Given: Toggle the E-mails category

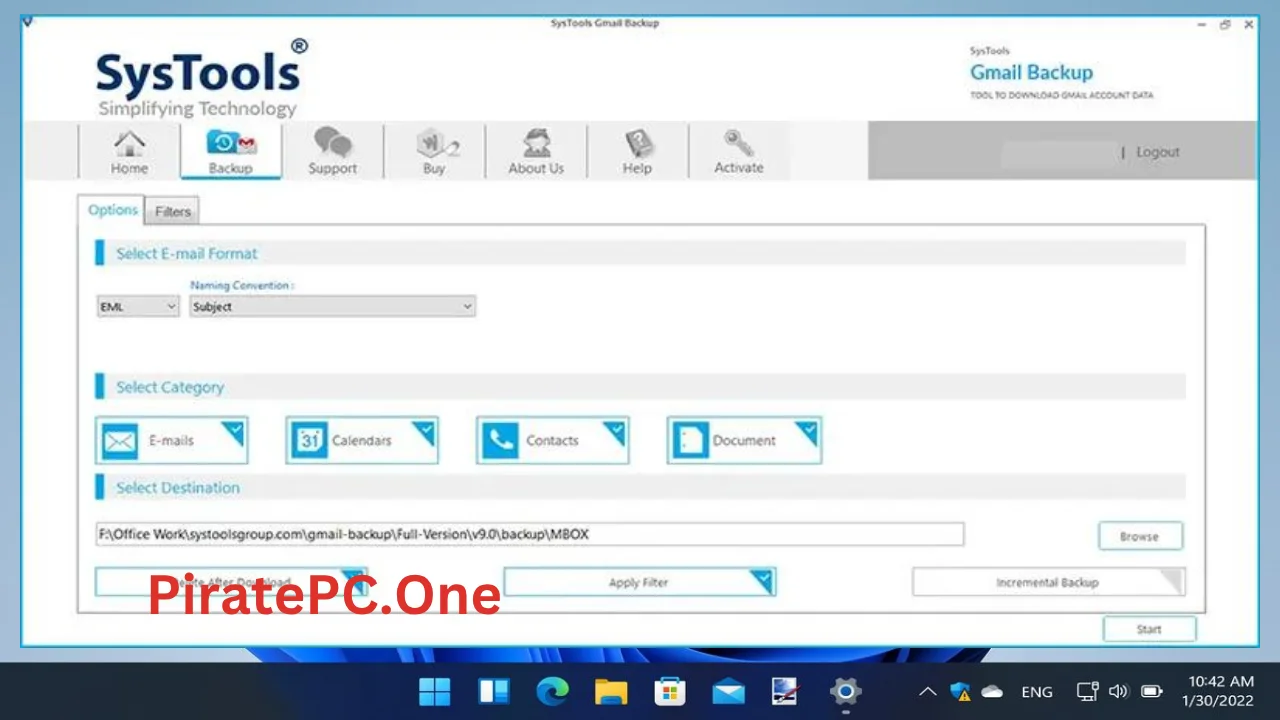Looking at the screenshot, I should [x=172, y=440].
